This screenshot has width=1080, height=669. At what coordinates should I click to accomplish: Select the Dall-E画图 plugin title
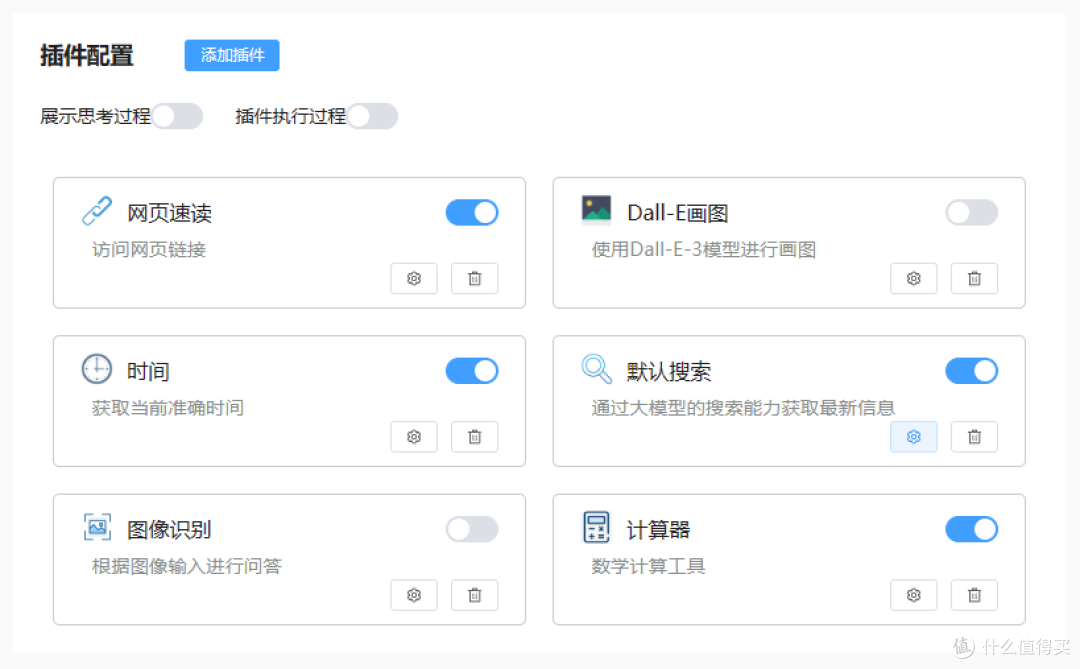[x=678, y=213]
